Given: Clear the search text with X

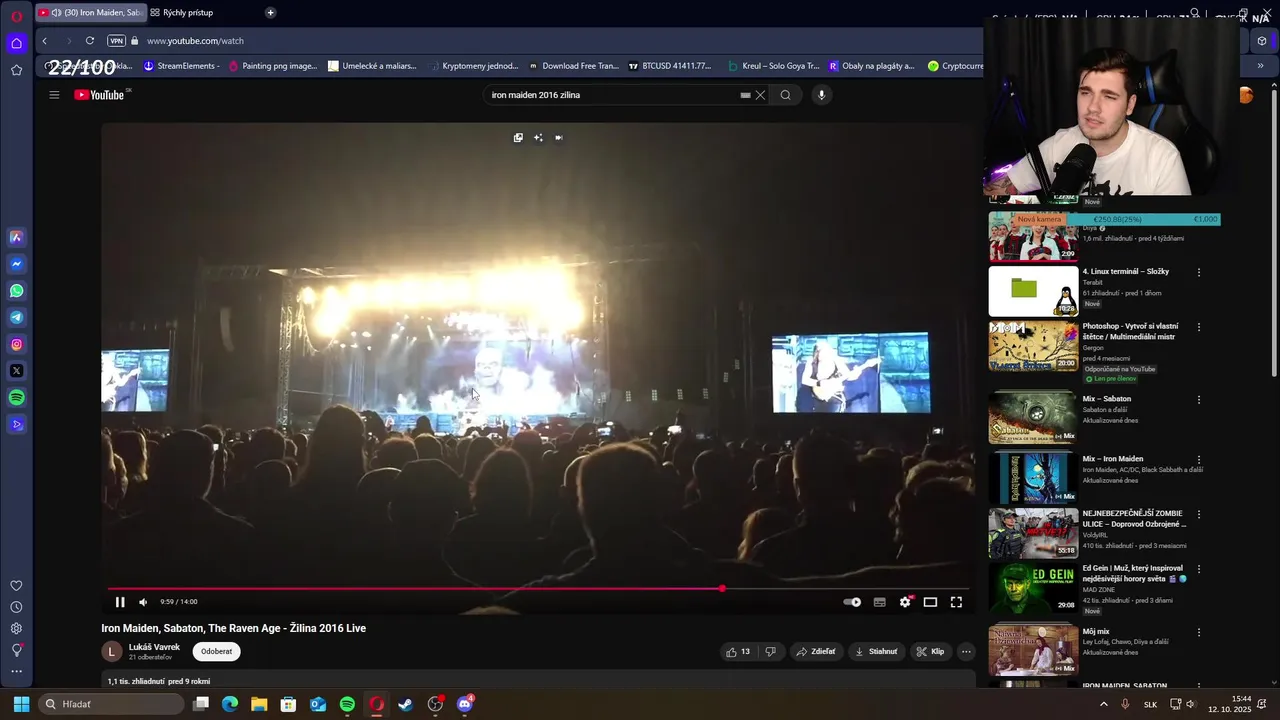Looking at the screenshot, I should (x=760, y=95).
